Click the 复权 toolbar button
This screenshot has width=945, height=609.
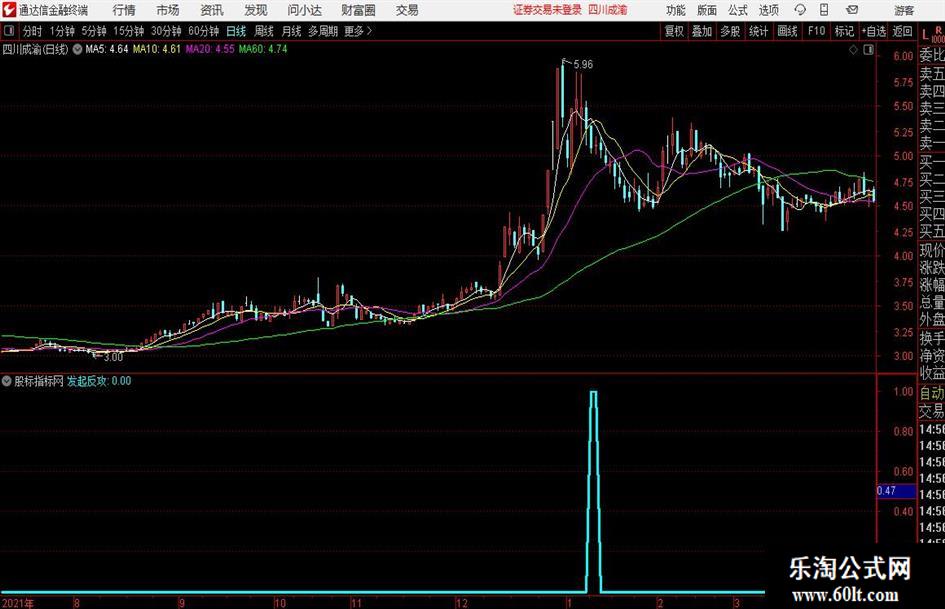(674, 31)
